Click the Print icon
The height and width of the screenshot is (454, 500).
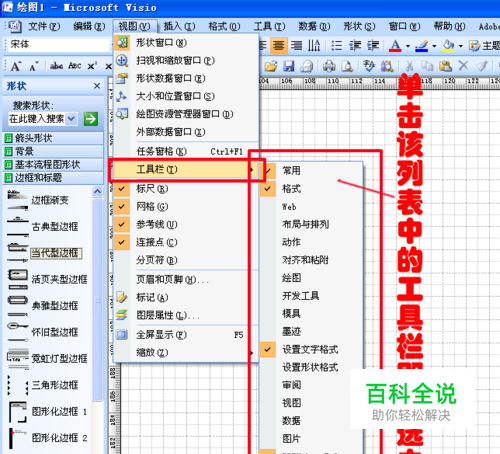coord(329,66)
